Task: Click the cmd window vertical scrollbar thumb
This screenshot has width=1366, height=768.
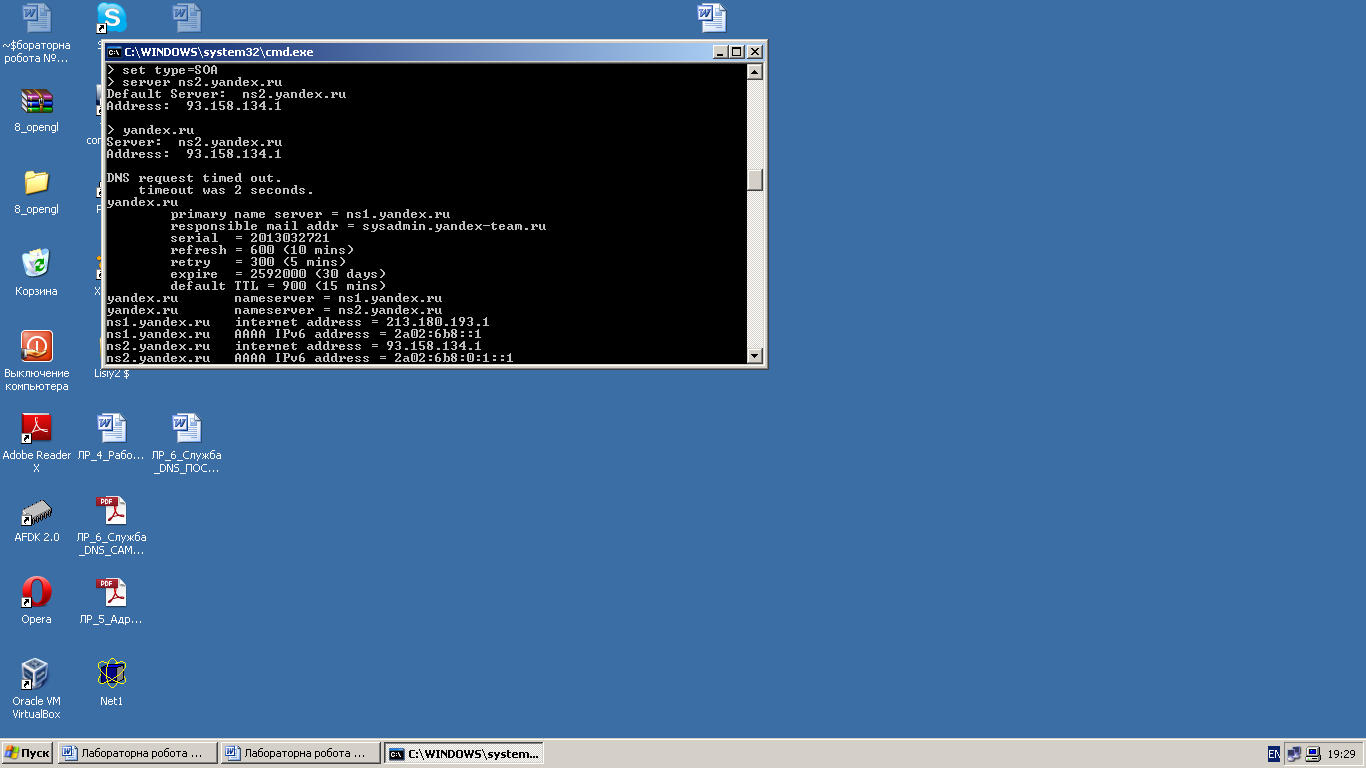Action: 755,180
